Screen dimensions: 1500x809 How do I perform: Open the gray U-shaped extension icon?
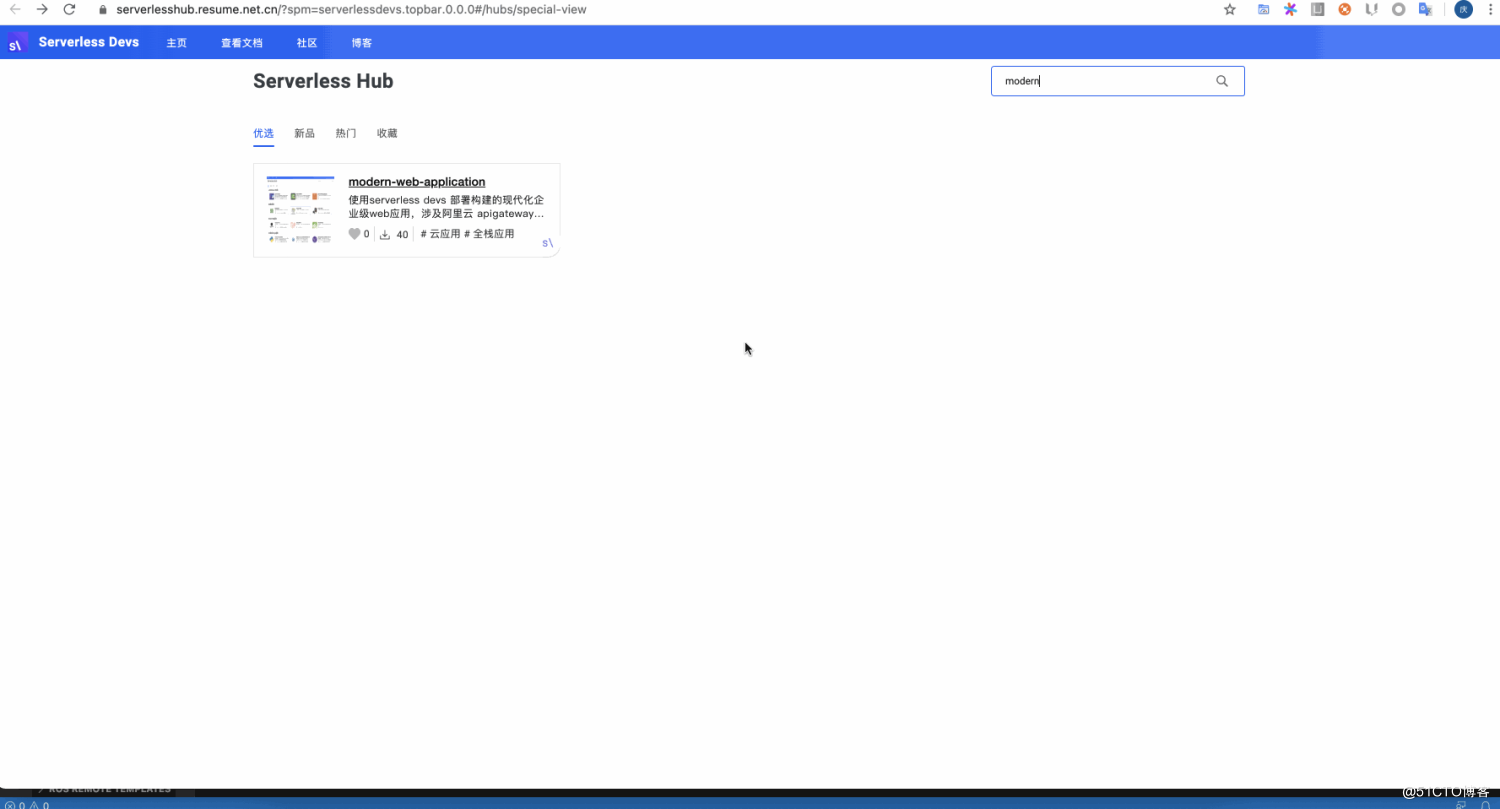coord(1372,9)
